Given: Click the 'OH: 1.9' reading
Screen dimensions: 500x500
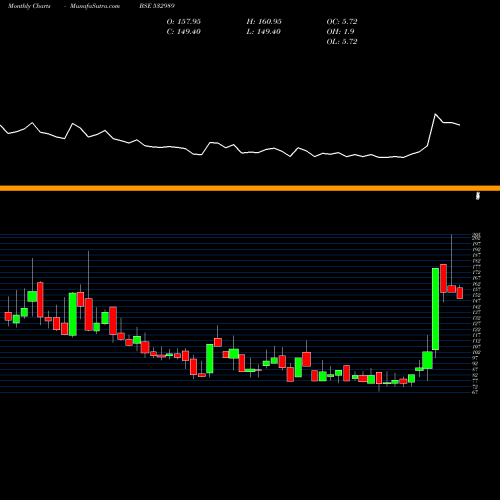Looking at the screenshot, I should point(340,32).
